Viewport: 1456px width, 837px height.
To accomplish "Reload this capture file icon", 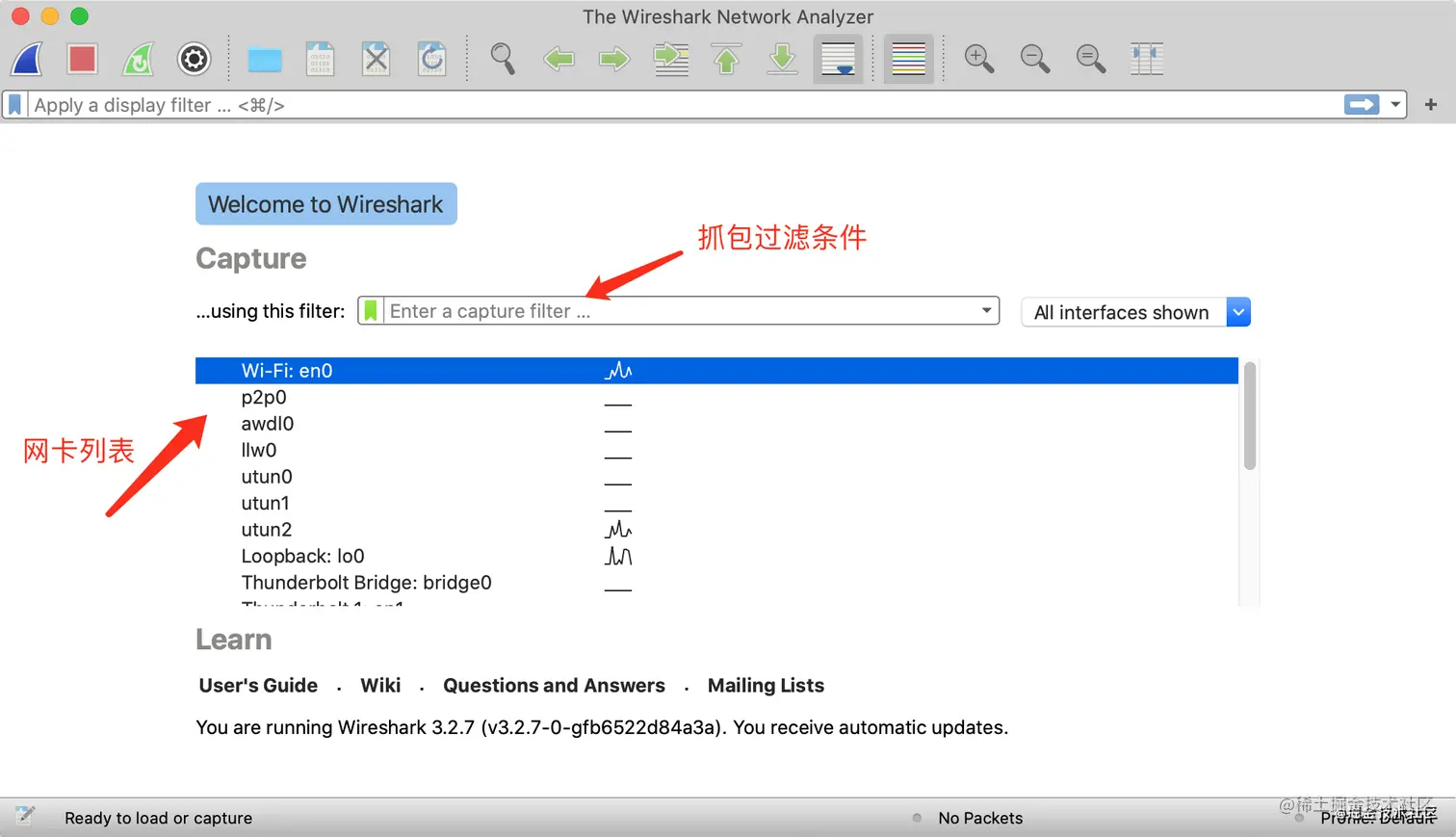I will point(432,60).
